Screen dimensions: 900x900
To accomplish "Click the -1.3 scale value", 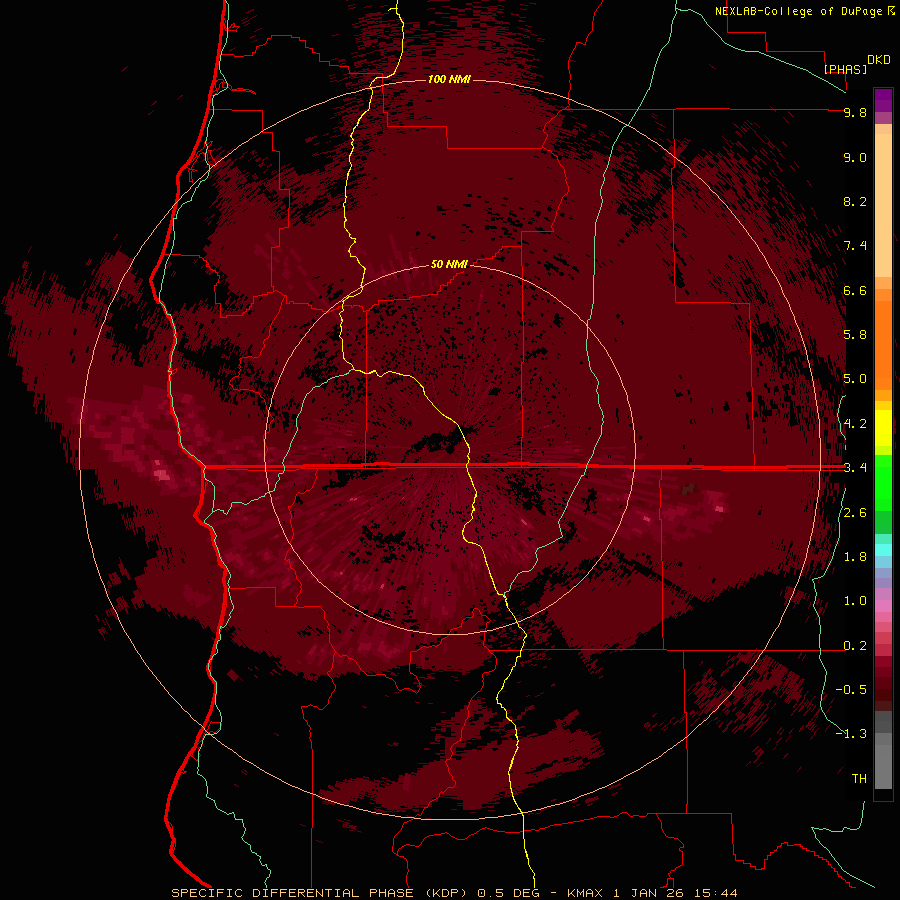I will 851,734.
